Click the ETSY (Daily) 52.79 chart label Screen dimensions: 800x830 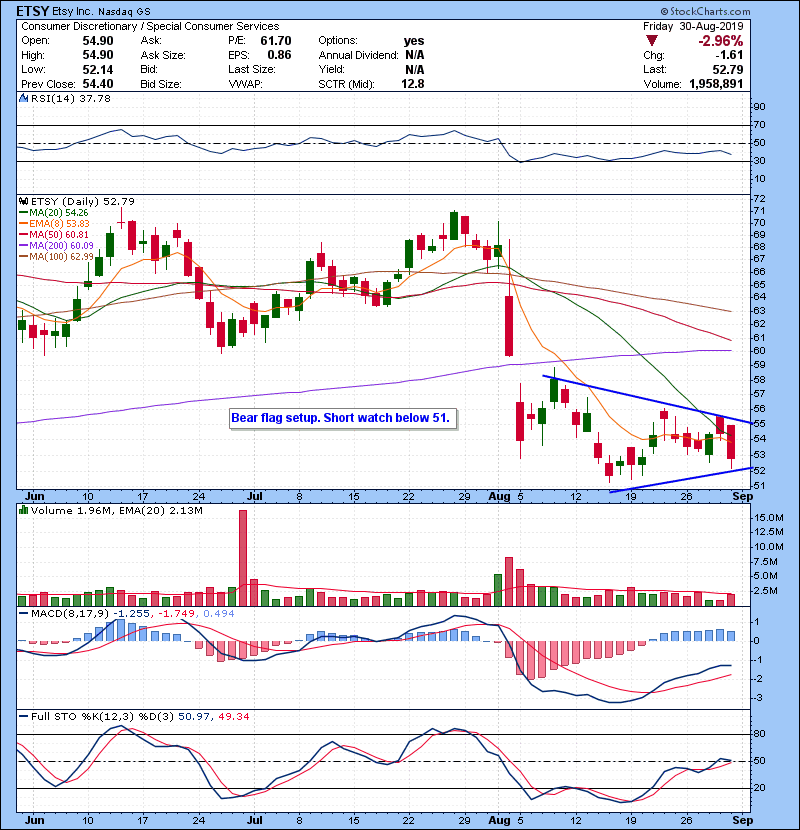click(x=83, y=202)
